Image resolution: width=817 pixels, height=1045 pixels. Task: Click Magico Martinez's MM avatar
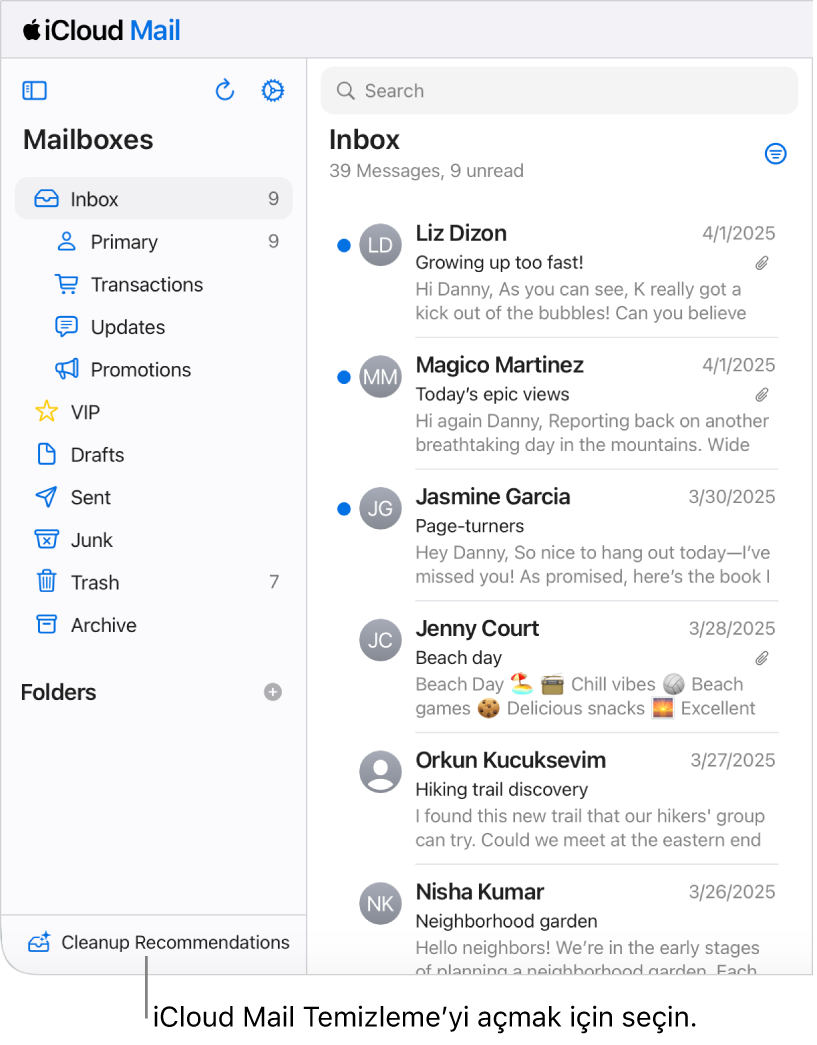pos(381,377)
